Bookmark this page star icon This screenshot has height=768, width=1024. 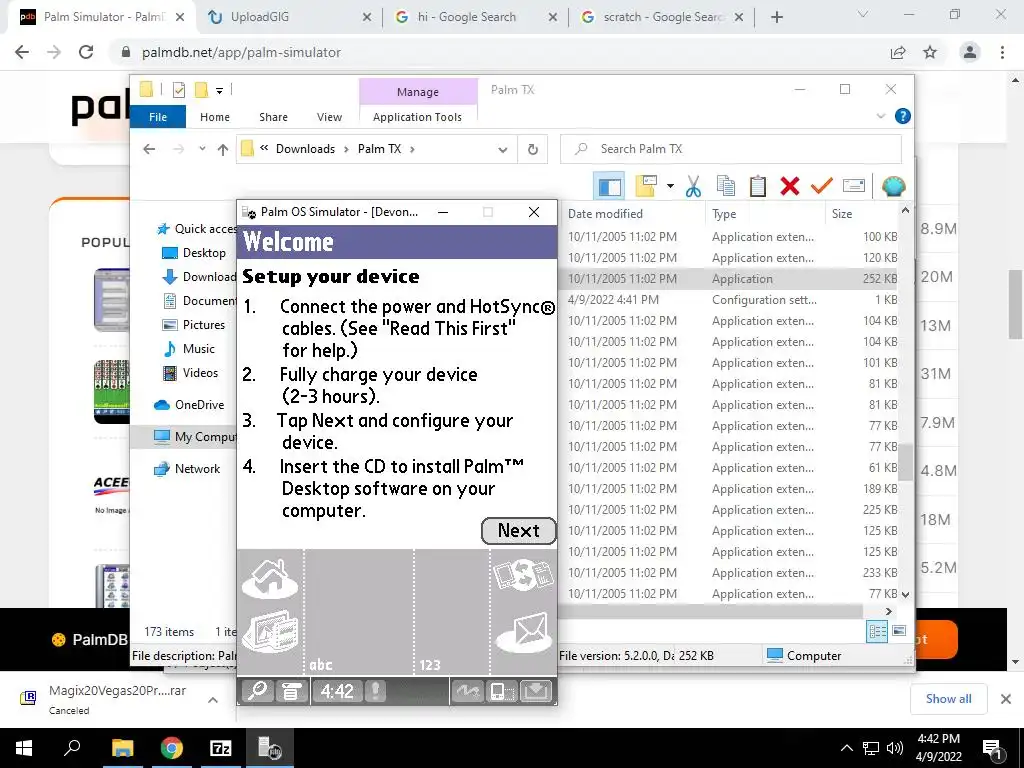930,52
